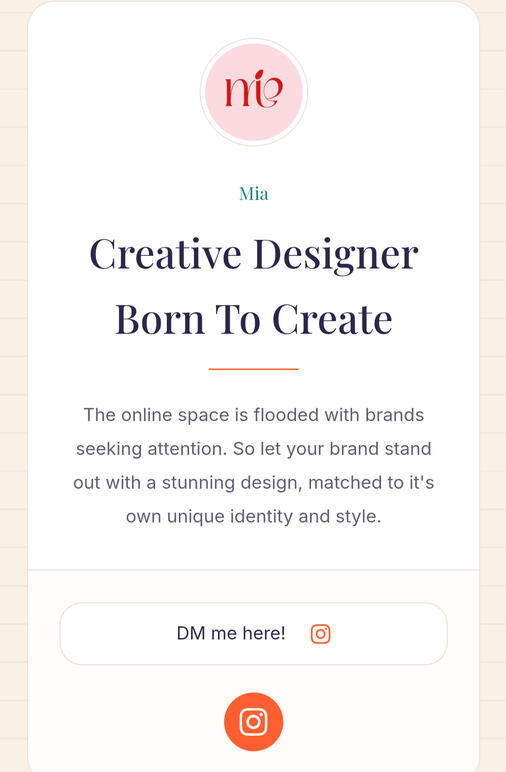Click the word 'Designer' in the heading
The height and width of the screenshot is (772, 506).
[x=336, y=256]
